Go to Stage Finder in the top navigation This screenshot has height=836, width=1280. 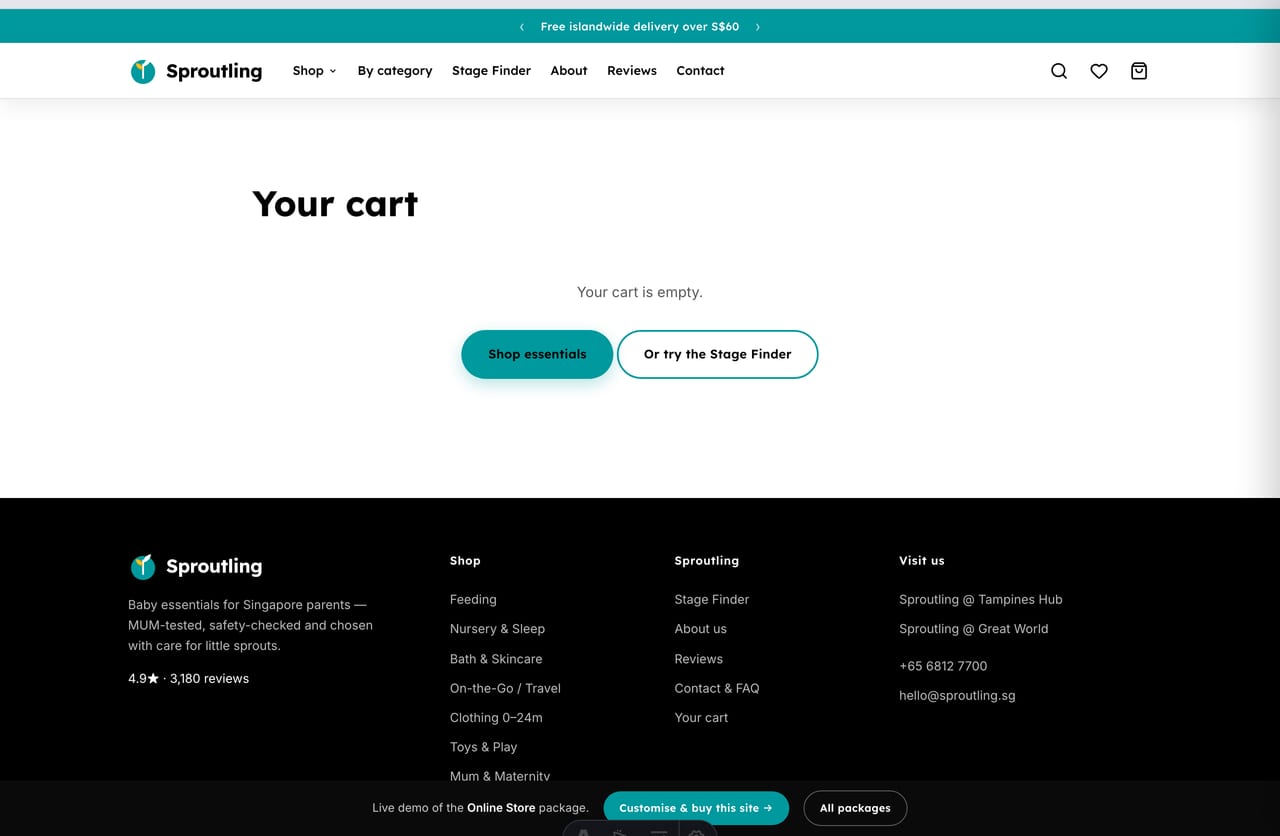point(491,71)
